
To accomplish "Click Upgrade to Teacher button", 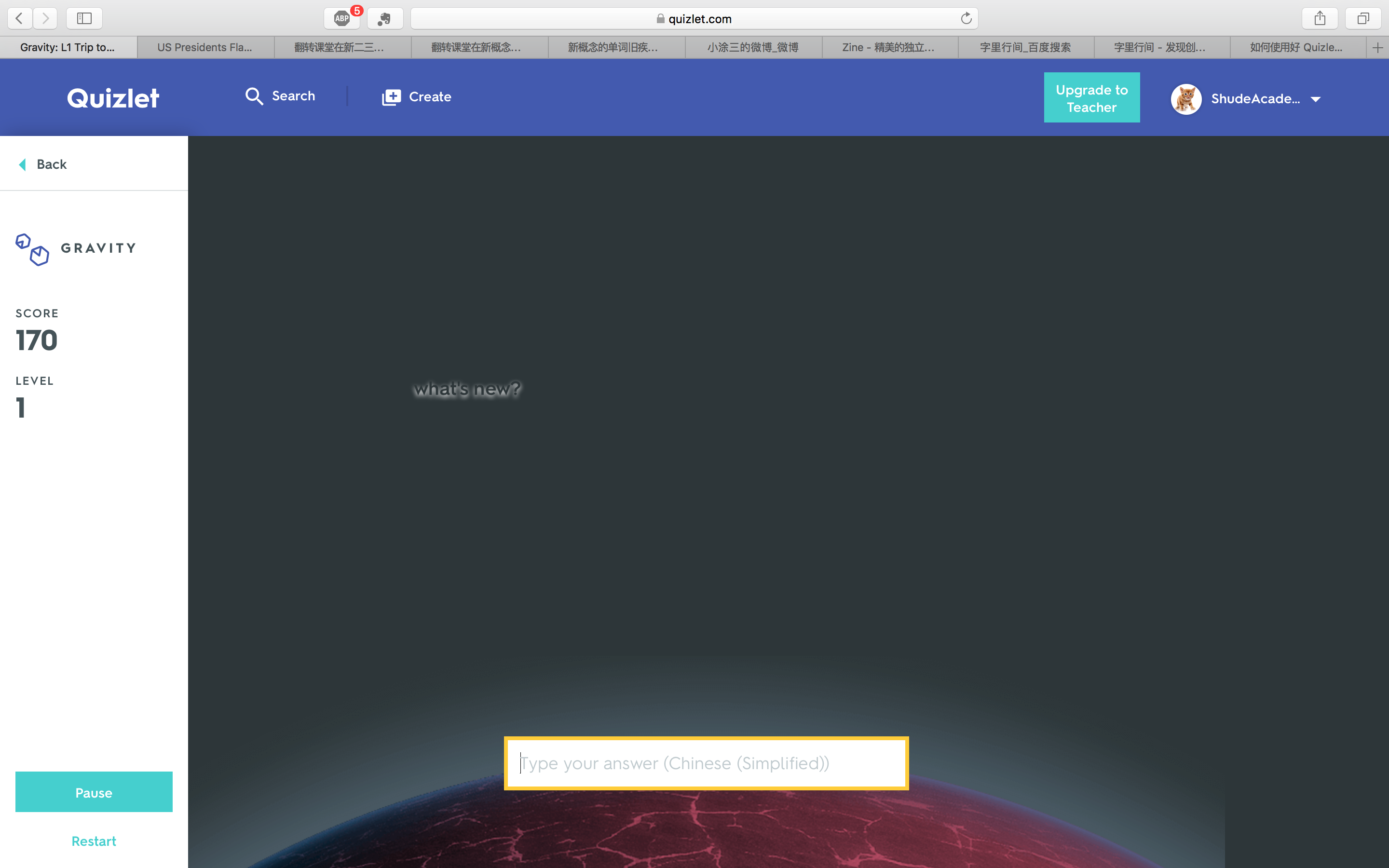I will (x=1091, y=98).
